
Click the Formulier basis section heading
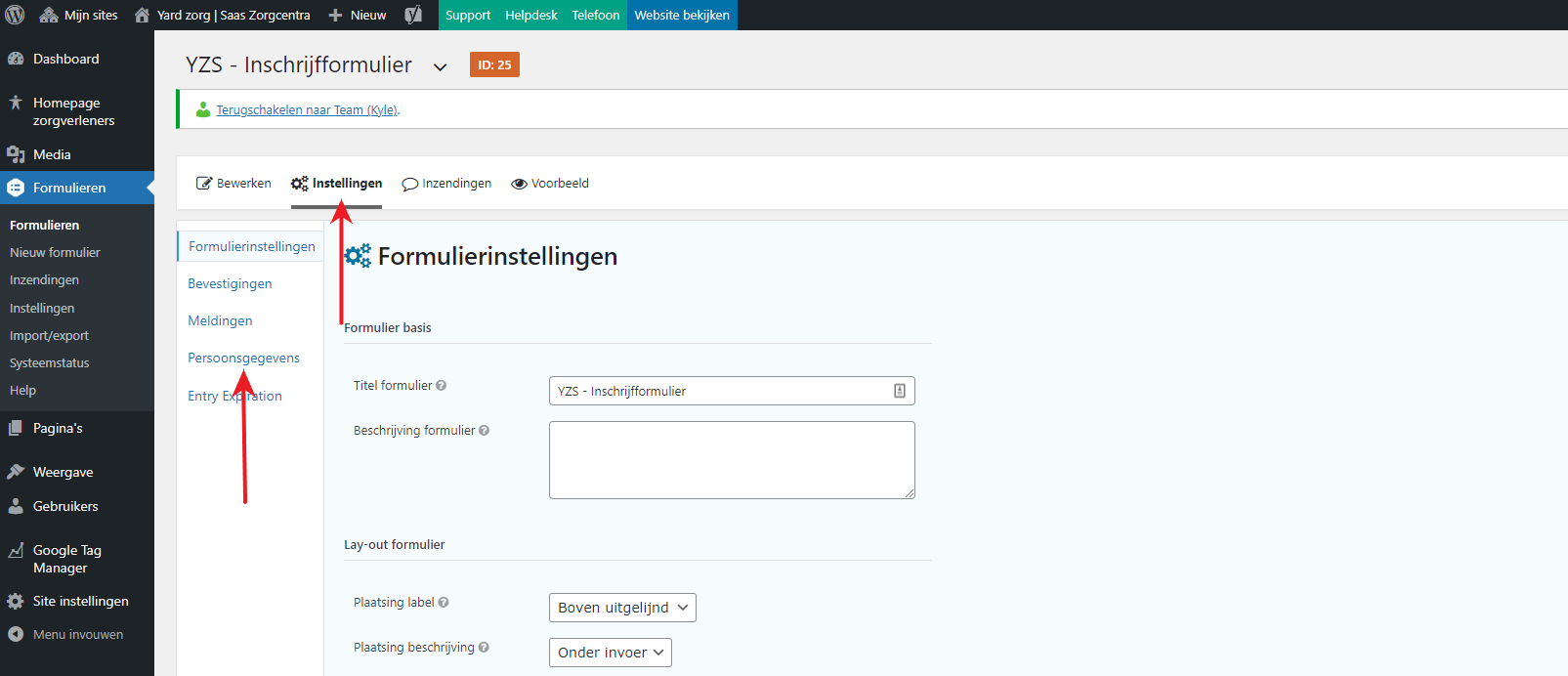click(388, 328)
